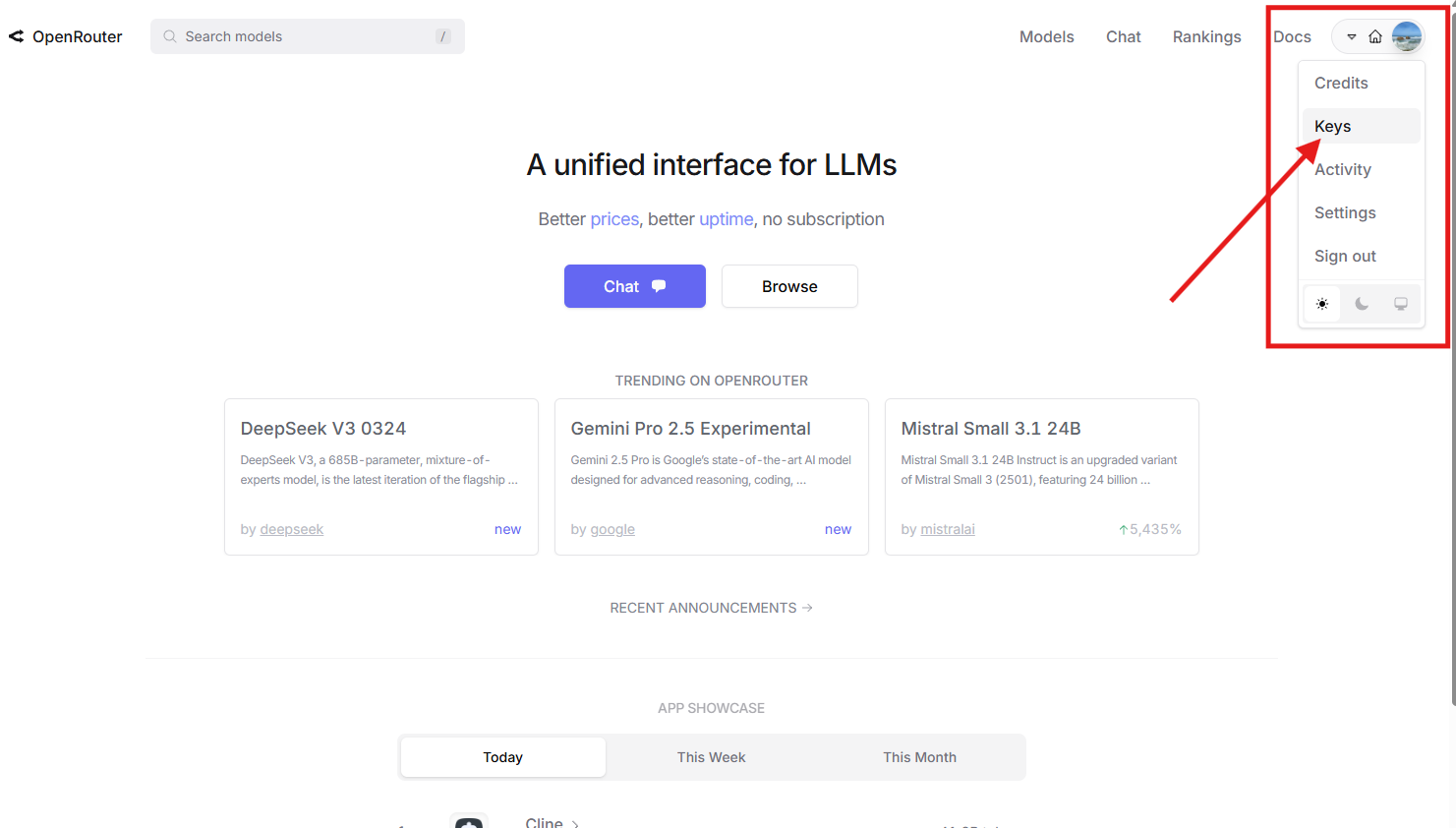Open Settings in account menu
Viewport: 1456px width, 828px height.
coord(1362,212)
